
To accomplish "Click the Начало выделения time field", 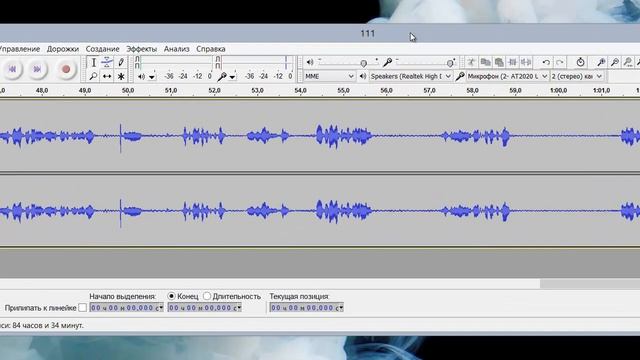I will [x=127, y=308].
